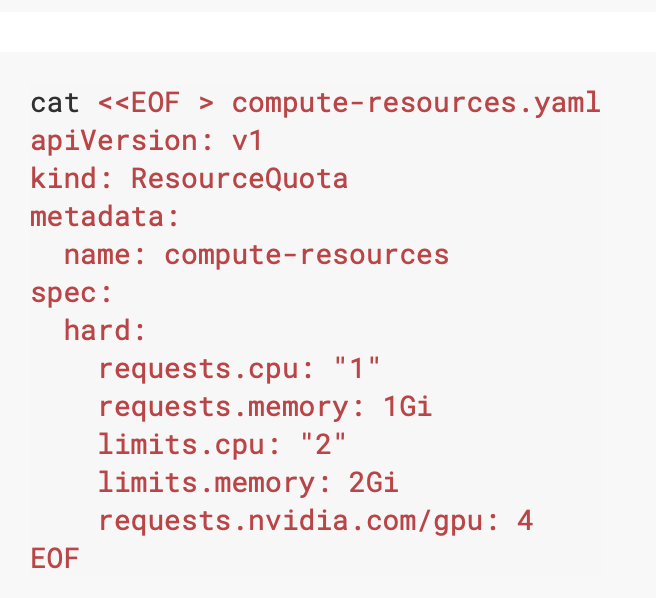Viewport: 656px width, 598px height.
Task: Click the word ResourceQuota
Action: (239, 179)
